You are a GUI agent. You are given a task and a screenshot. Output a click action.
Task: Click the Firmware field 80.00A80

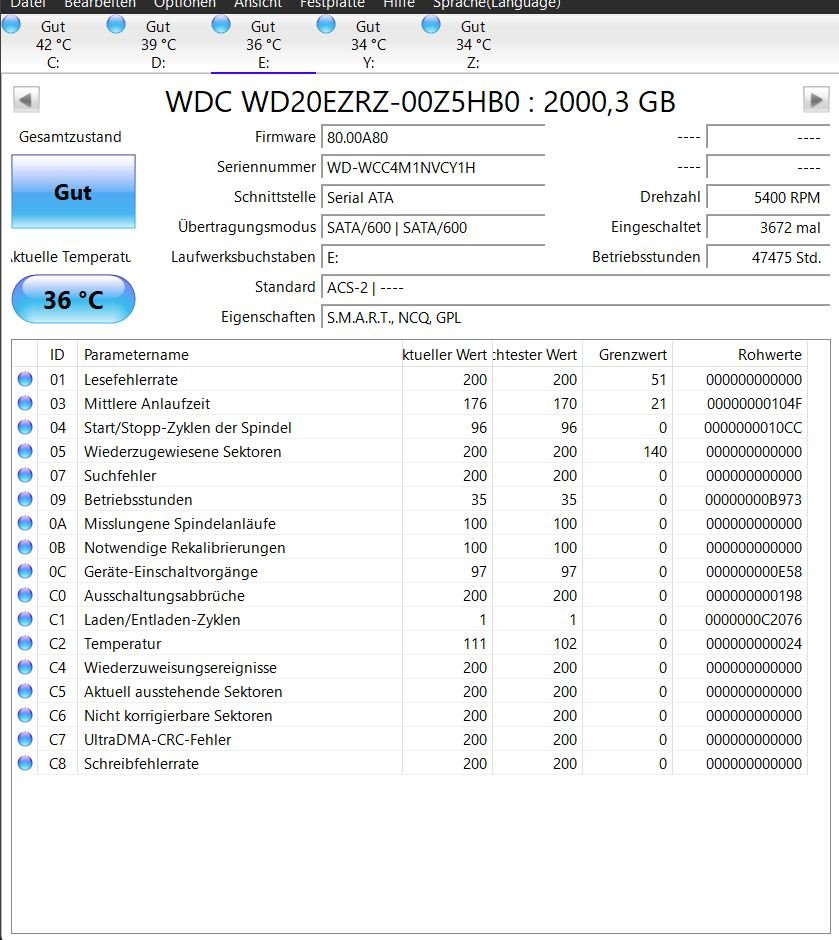433,137
